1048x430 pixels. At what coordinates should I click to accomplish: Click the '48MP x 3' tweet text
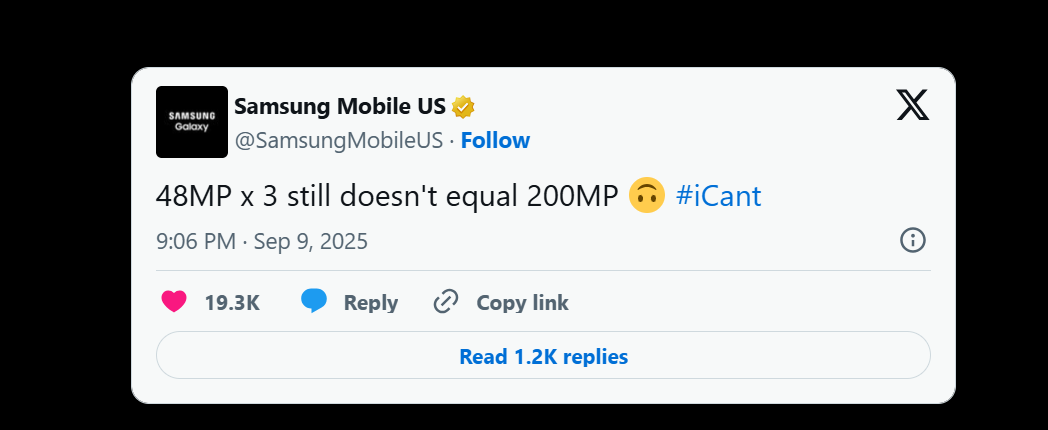coord(217,196)
